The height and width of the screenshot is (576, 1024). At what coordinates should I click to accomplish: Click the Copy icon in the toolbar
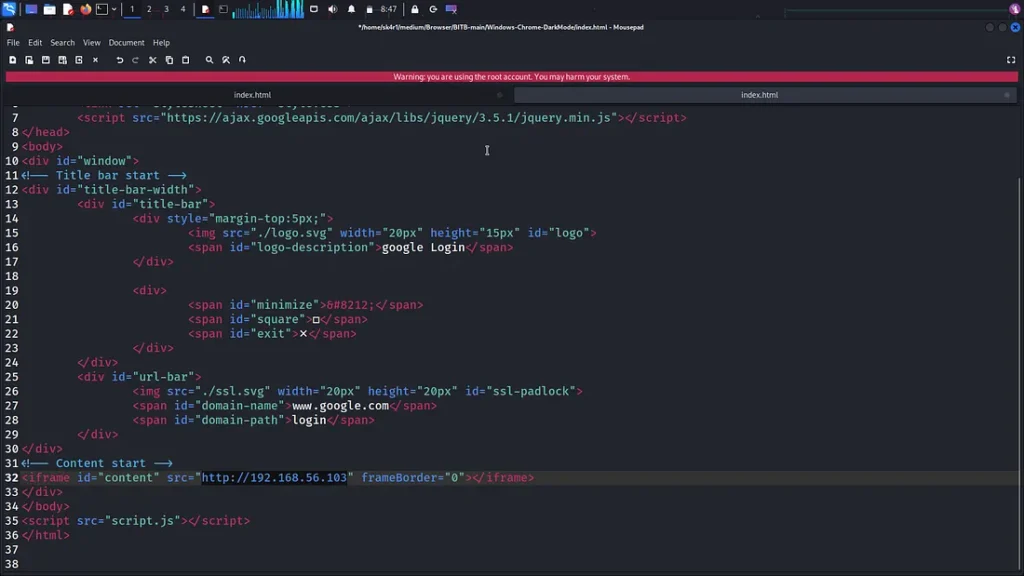[x=169, y=60]
